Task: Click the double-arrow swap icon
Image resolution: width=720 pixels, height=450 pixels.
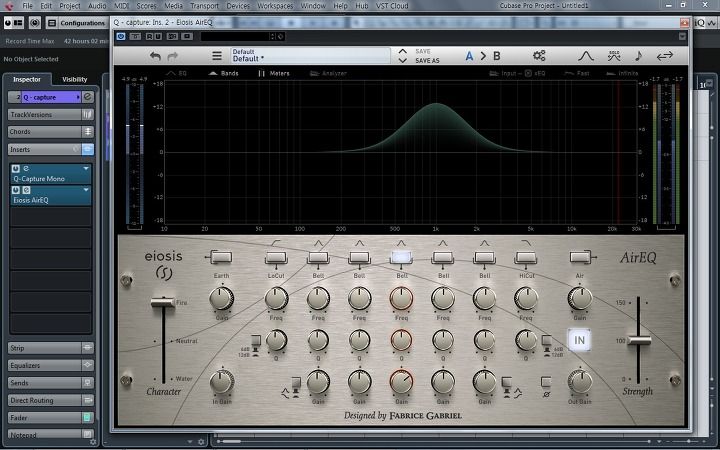Action: click(x=664, y=56)
